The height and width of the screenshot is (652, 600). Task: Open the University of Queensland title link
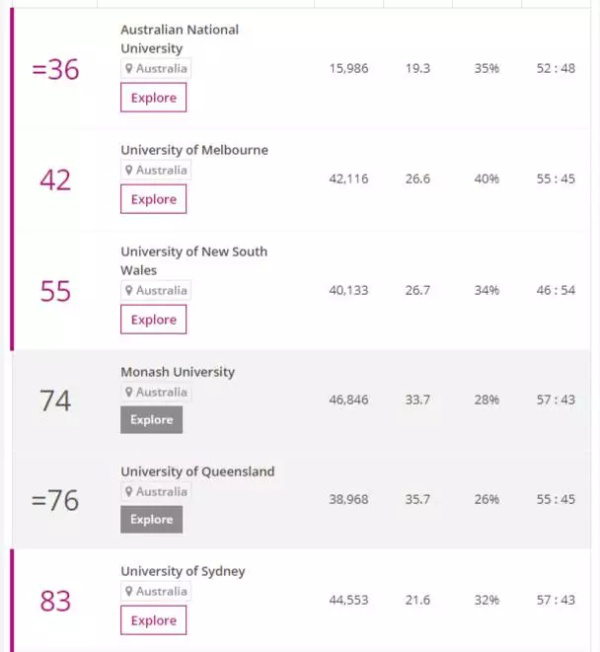click(x=198, y=472)
